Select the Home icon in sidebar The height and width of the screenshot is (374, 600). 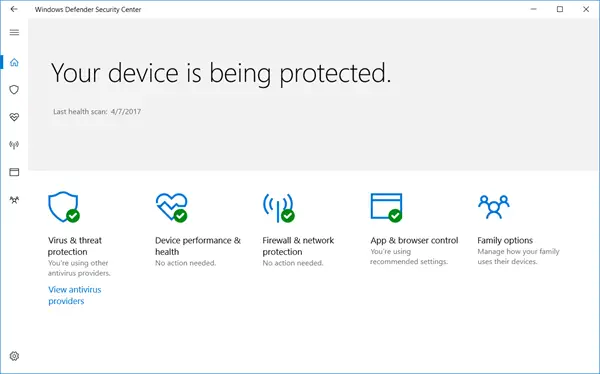point(14,62)
